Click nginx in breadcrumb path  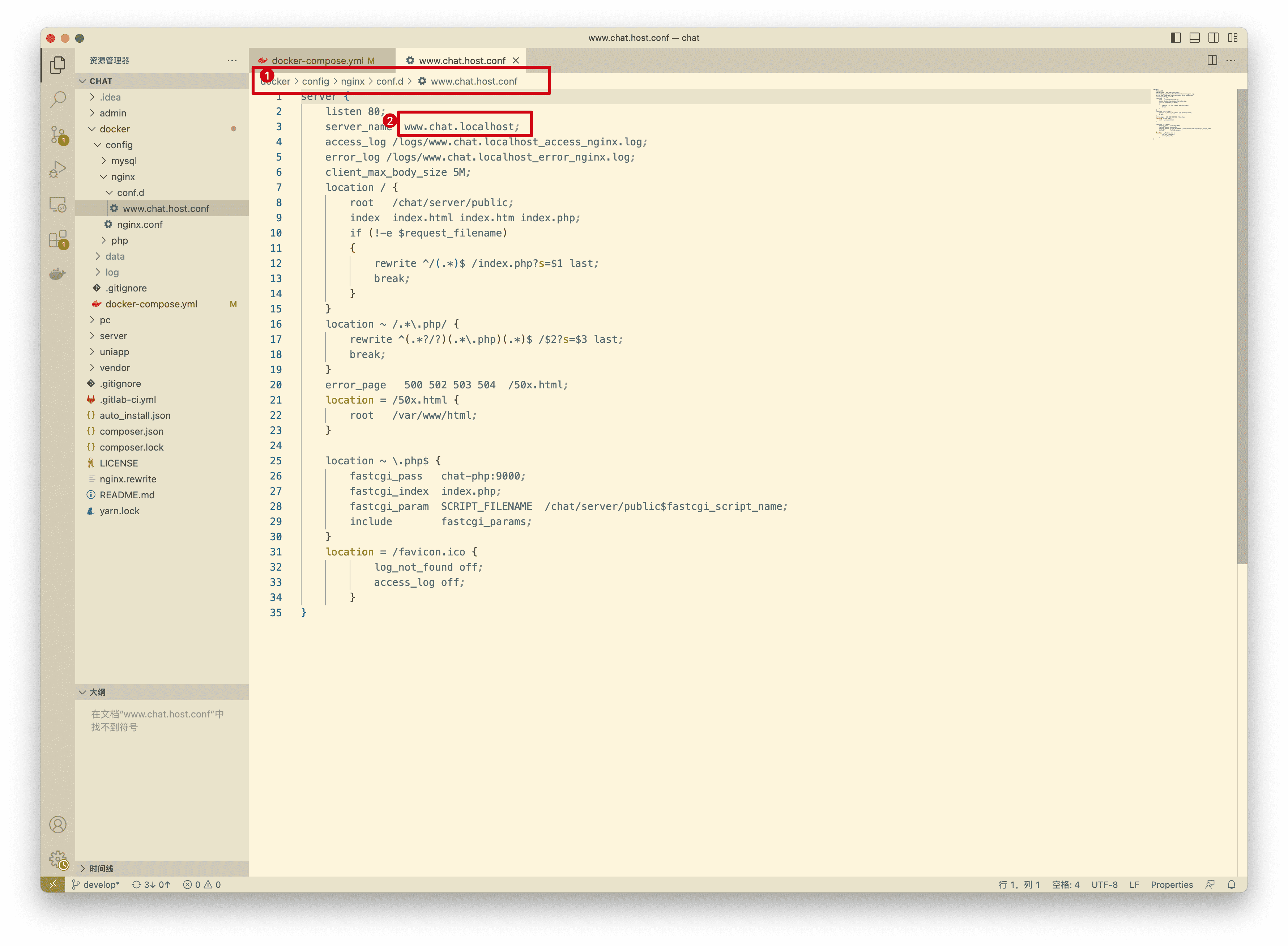coord(353,81)
